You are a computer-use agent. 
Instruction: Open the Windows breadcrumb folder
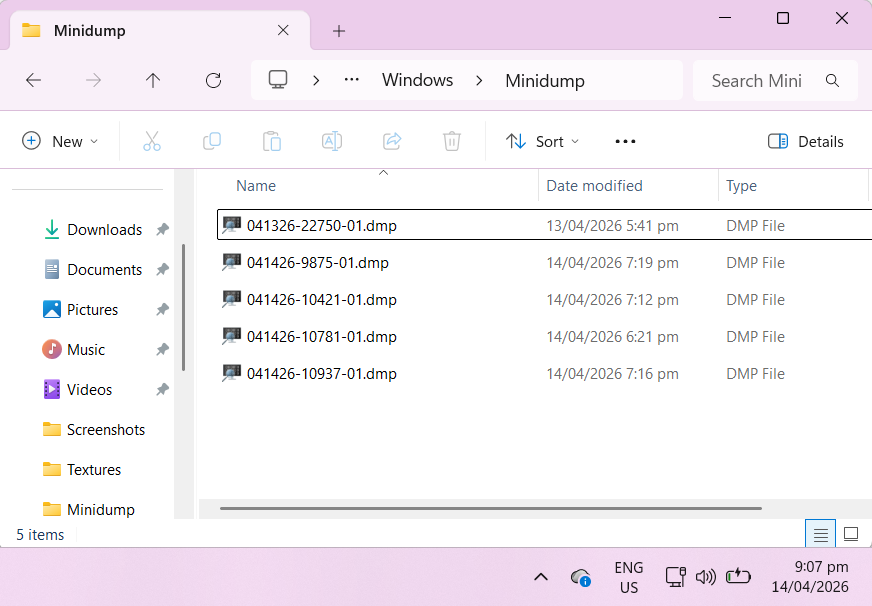tap(417, 80)
